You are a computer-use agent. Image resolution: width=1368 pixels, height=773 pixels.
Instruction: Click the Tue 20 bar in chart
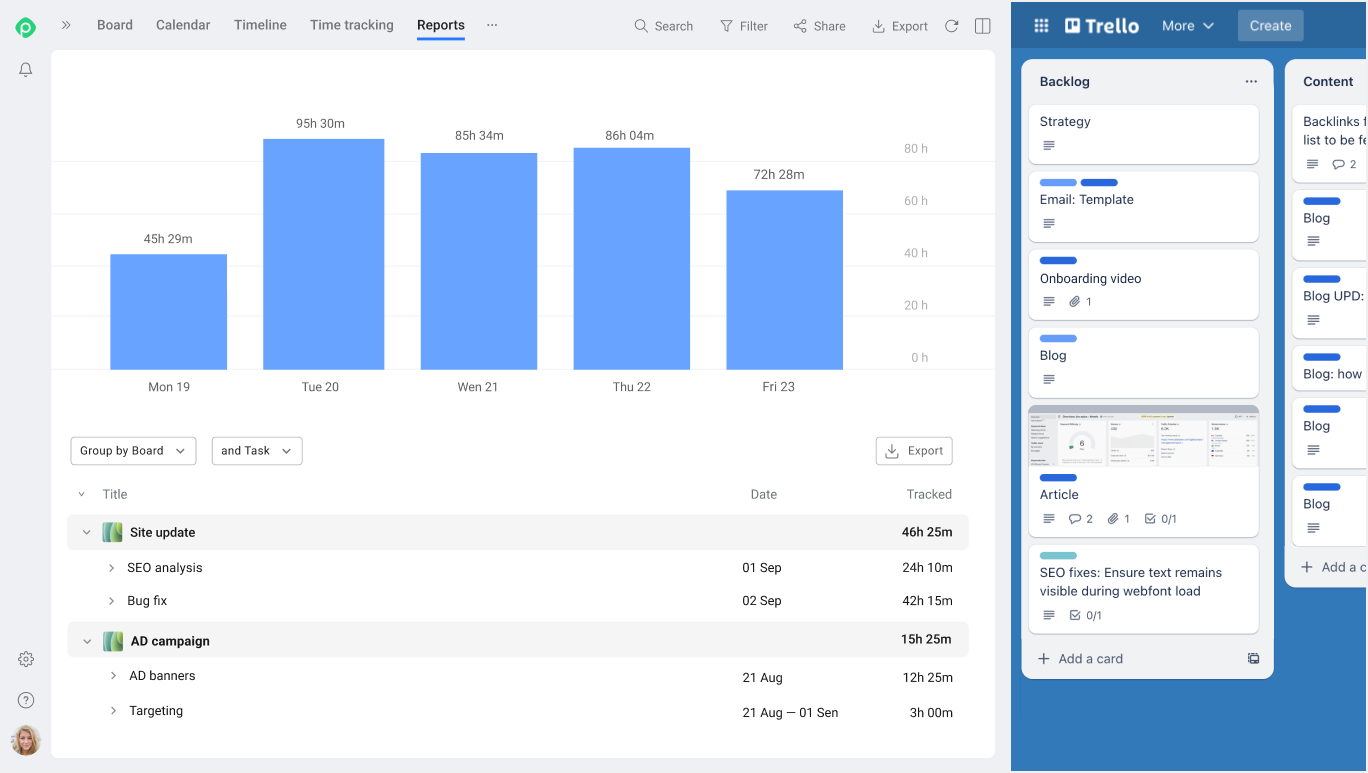coord(323,254)
